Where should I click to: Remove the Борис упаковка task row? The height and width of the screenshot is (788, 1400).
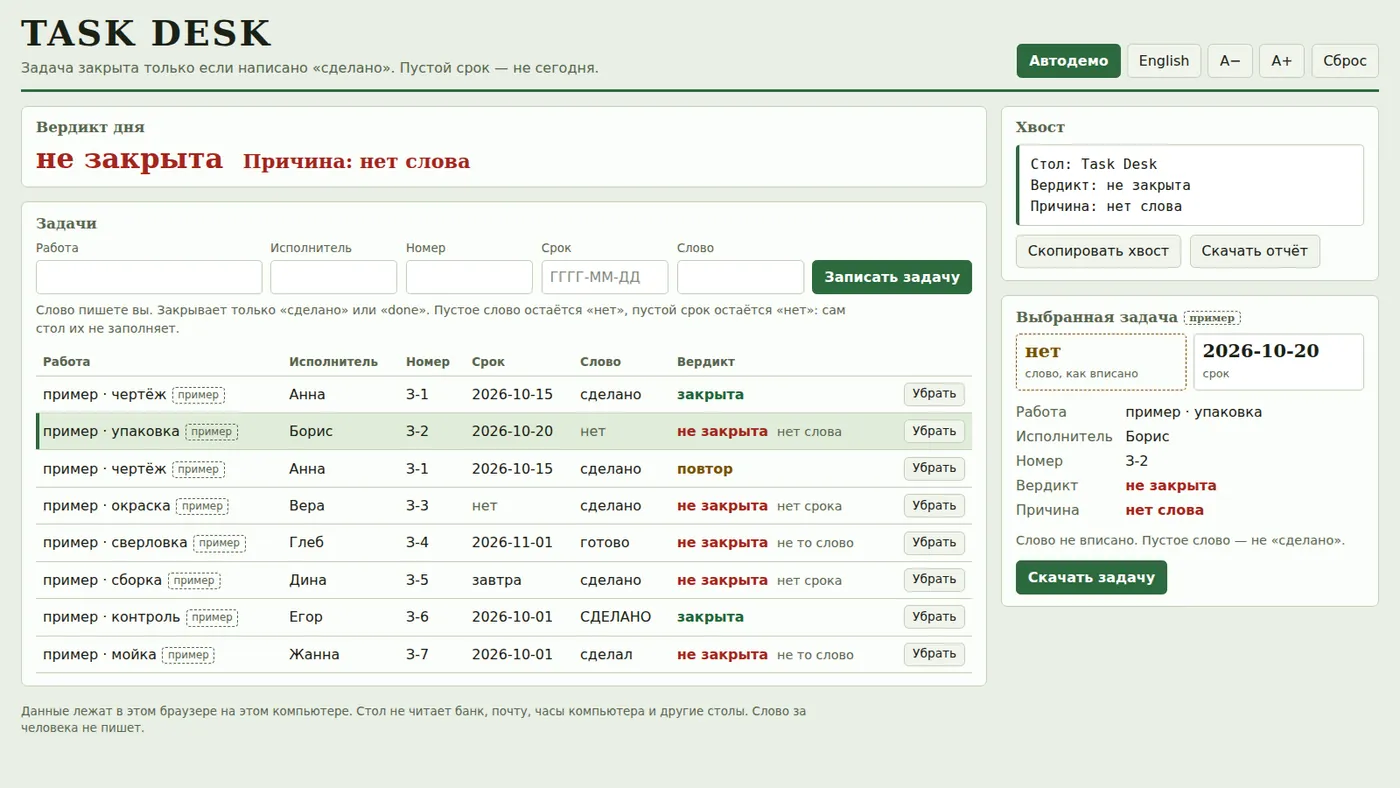934,431
